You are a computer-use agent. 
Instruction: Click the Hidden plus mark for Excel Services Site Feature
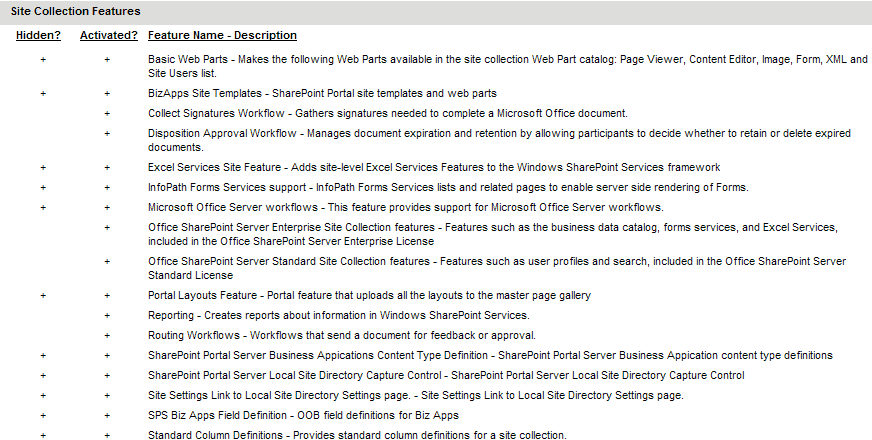(43, 167)
